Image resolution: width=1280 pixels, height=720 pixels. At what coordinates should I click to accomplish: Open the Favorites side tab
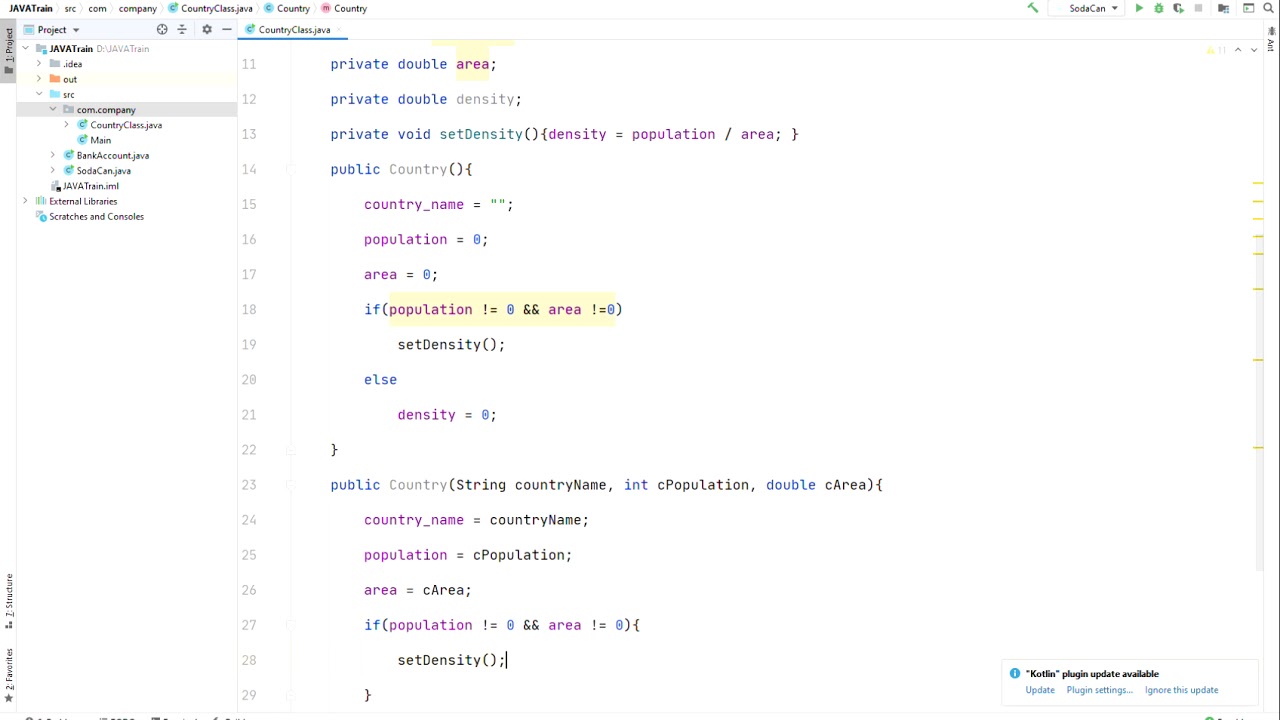pyautogui.click(x=8, y=675)
